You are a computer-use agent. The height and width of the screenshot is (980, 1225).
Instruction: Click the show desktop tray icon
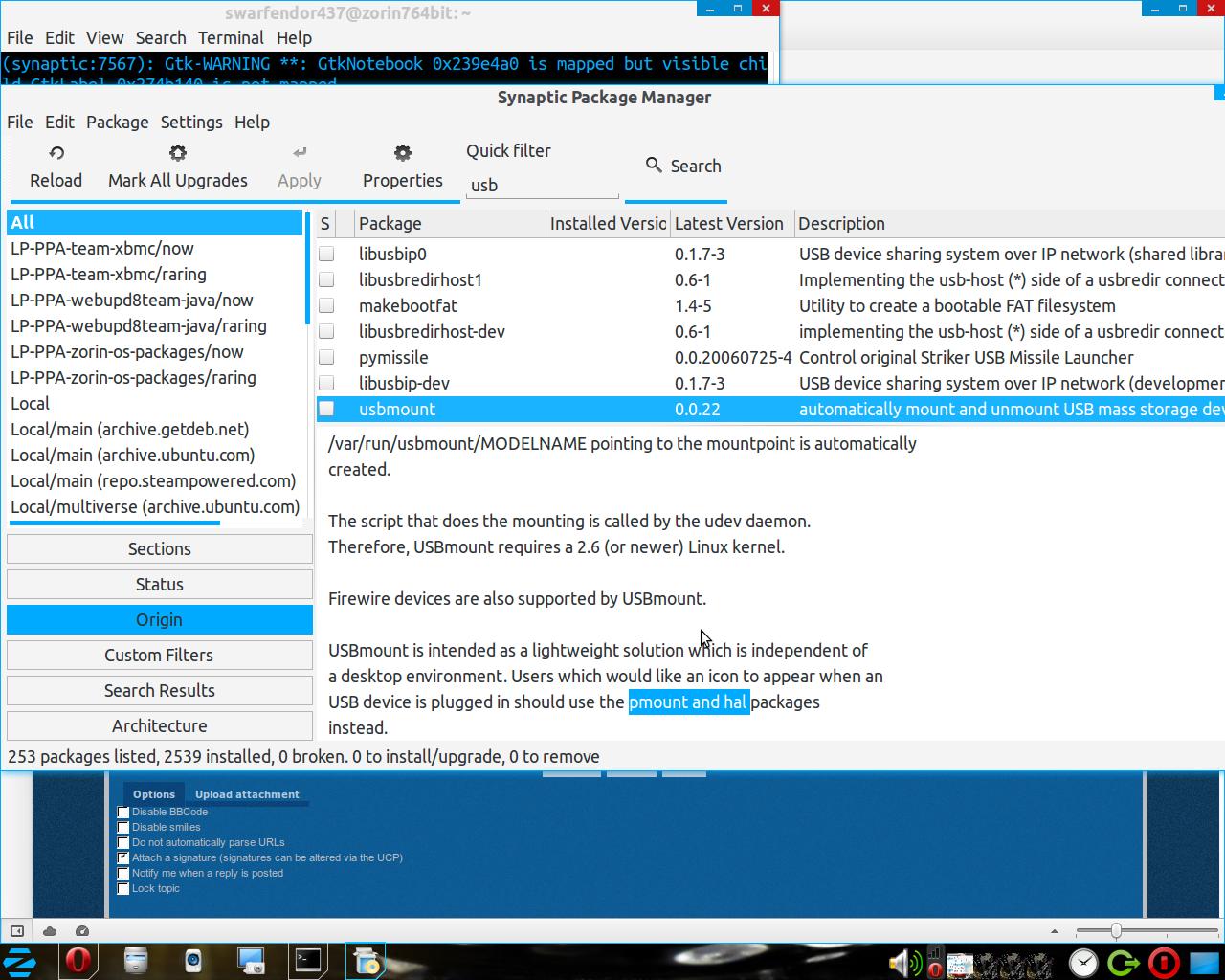1204,962
